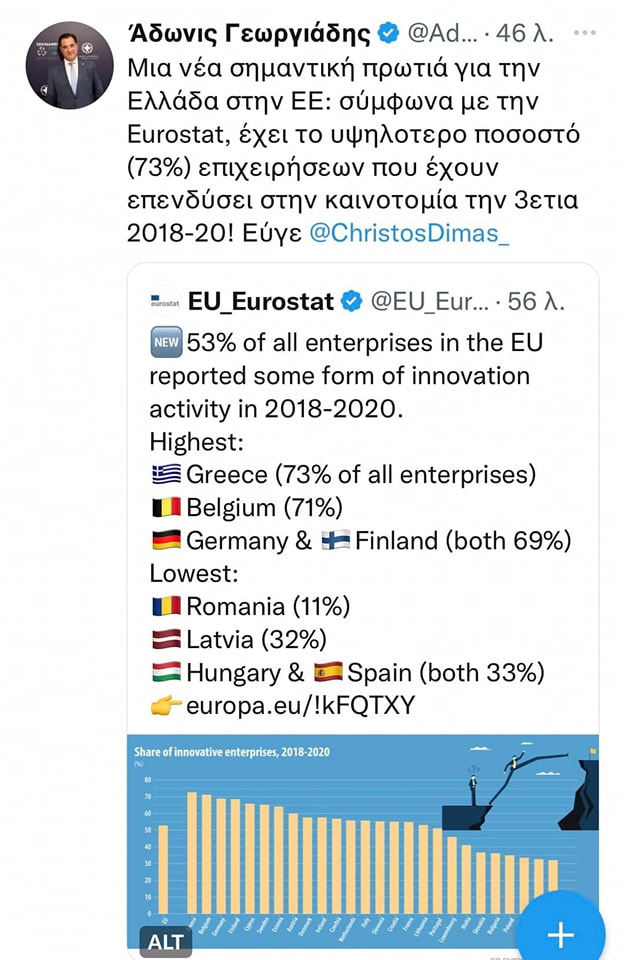This screenshot has height=960, width=625.
Task: Click the Greek tweet text about Eurostat
Action: (x=353, y=151)
